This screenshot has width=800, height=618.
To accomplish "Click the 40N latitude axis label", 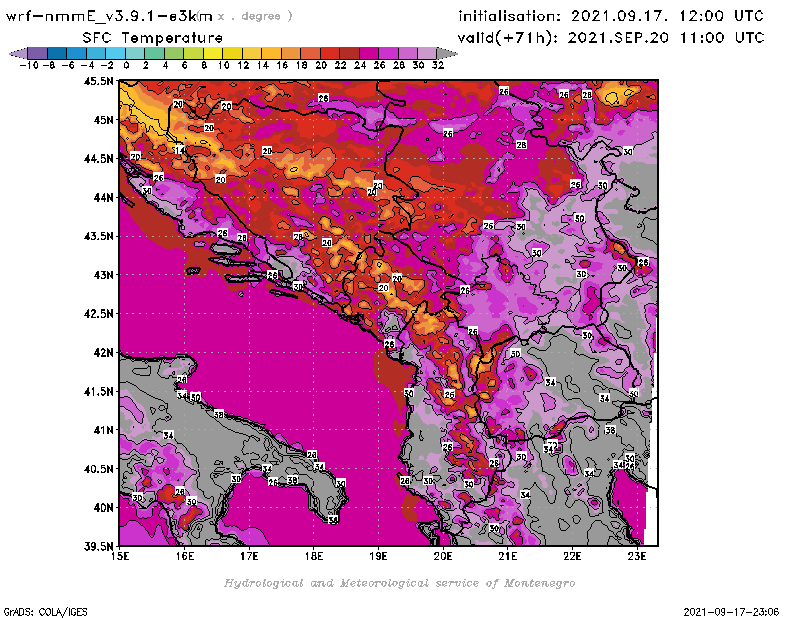I will [103, 508].
